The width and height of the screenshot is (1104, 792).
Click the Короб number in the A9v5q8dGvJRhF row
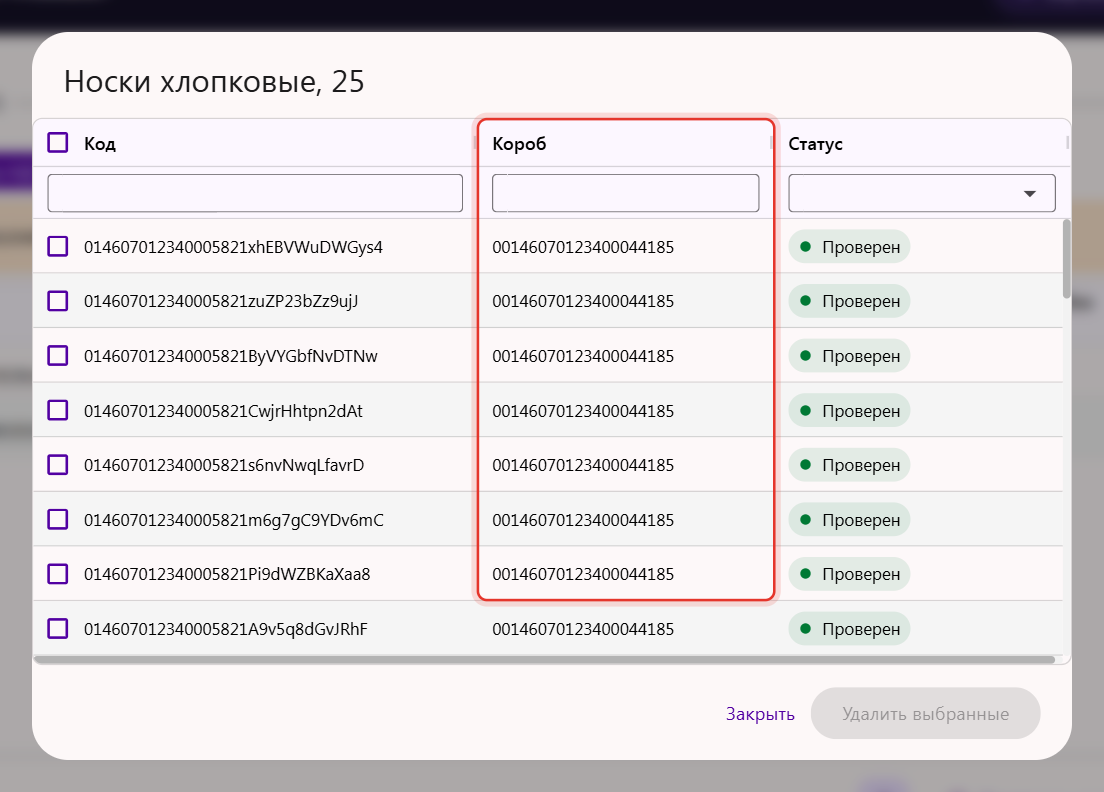(583, 629)
